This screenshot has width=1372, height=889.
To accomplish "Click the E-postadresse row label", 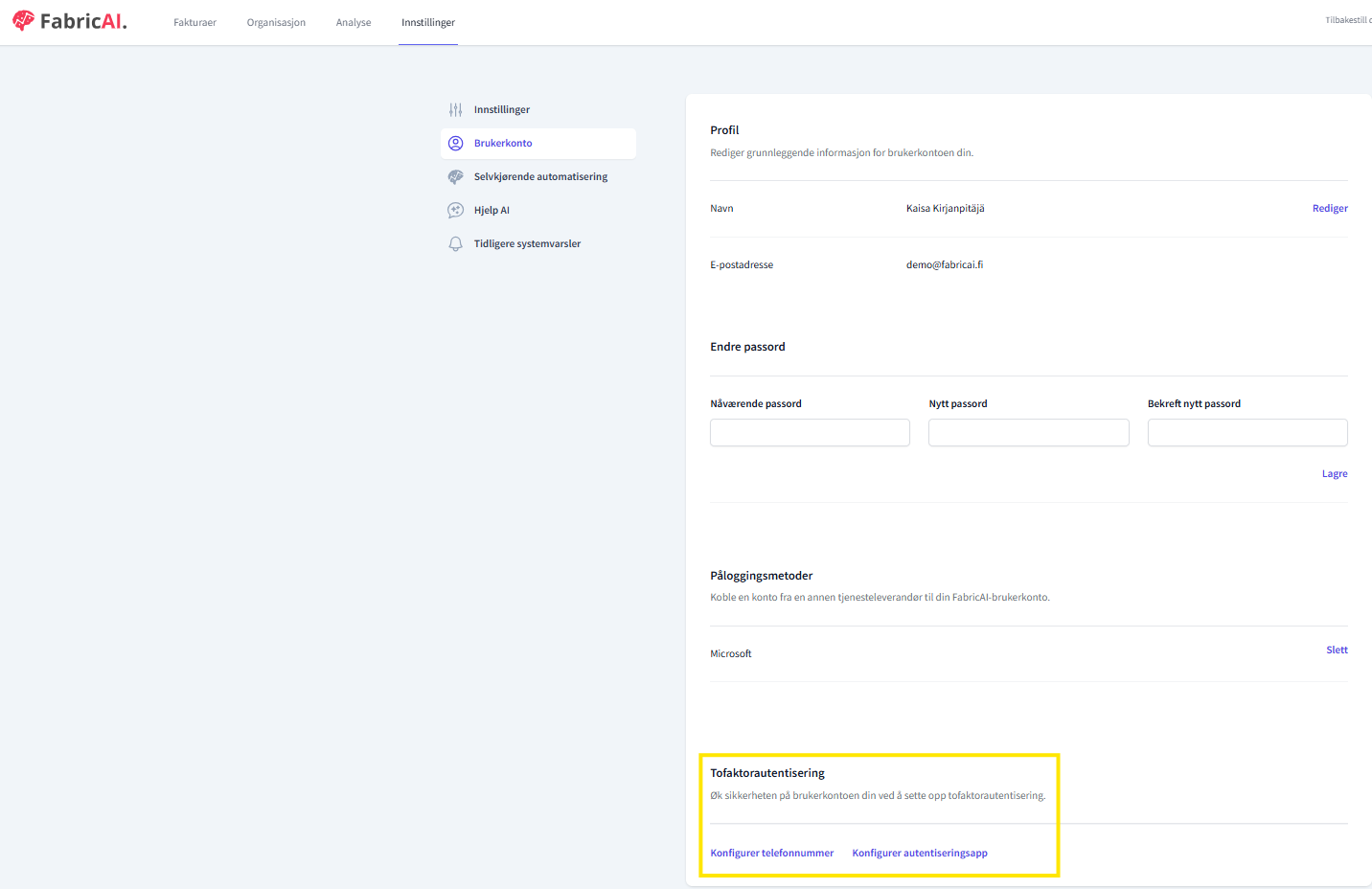I will (x=742, y=265).
